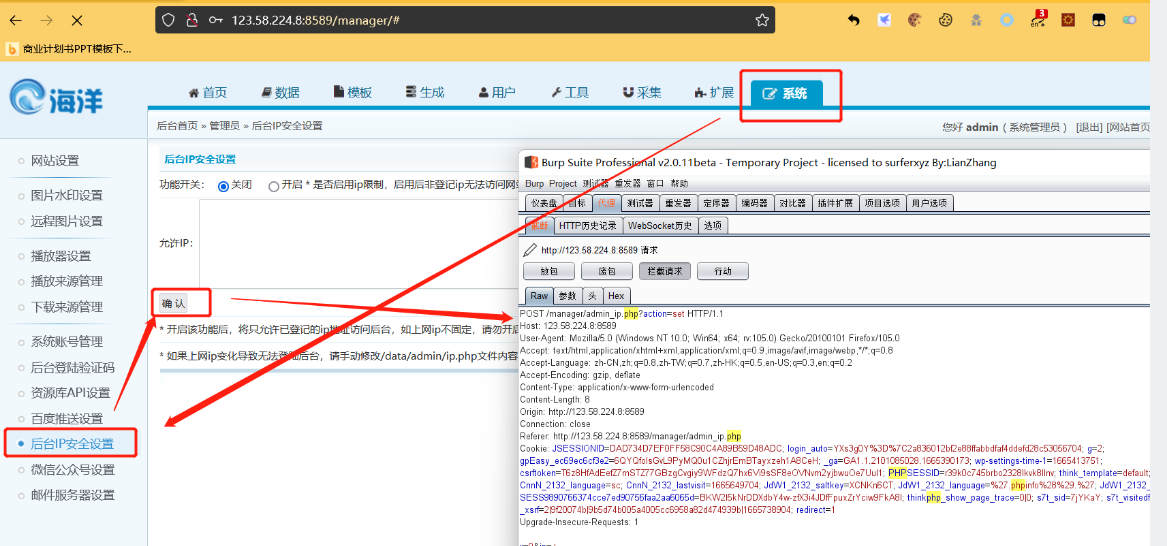Toggle 拦截请求 intercept button in Burp
The image size is (1167, 546).
(665, 271)
